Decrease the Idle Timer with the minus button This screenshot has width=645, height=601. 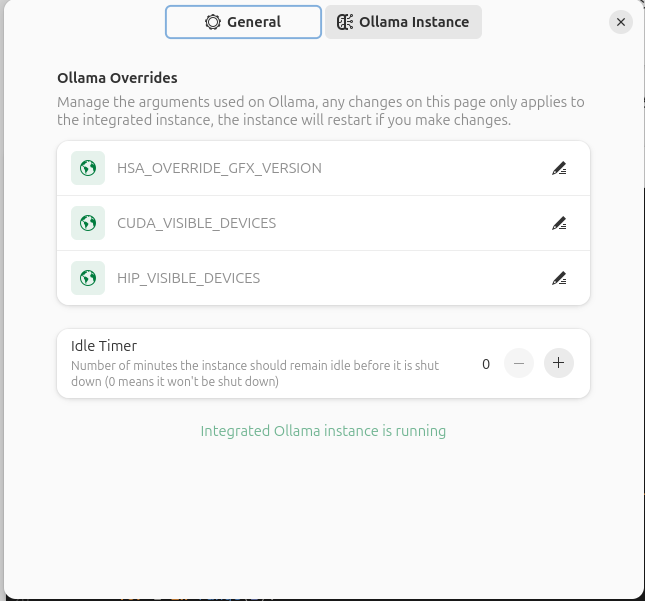tap(519, 363)
